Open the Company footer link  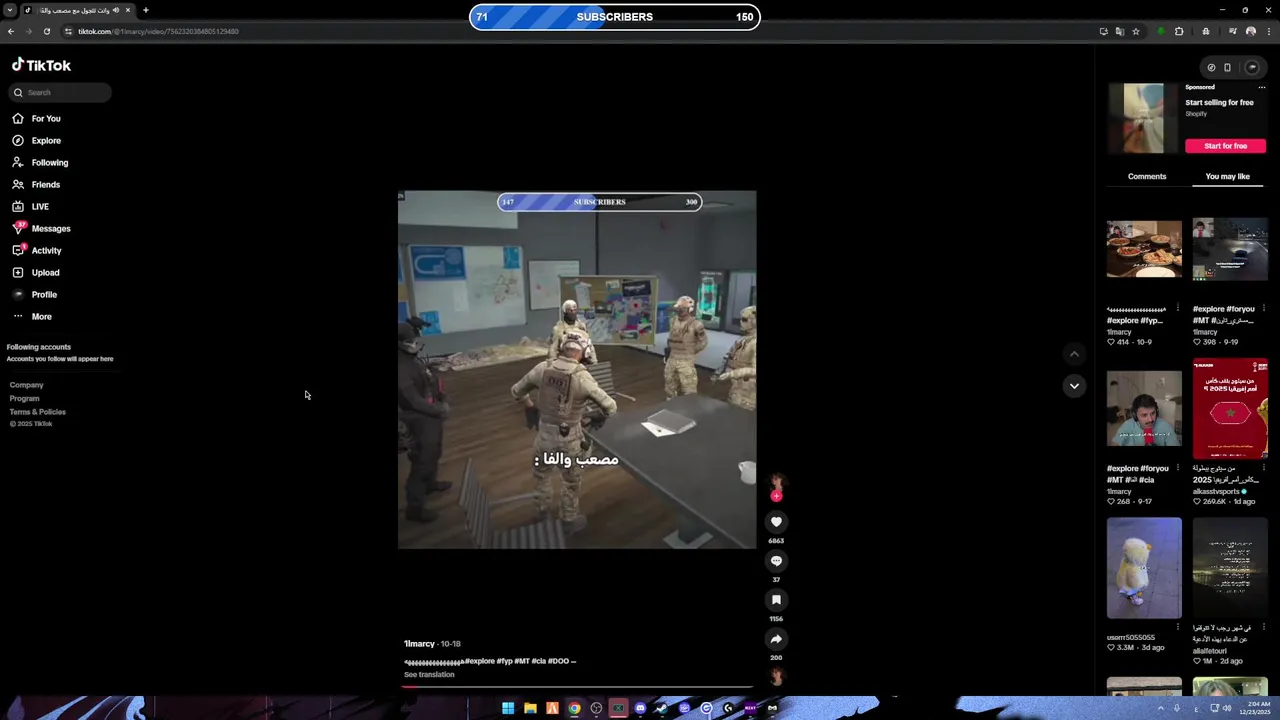(26, 385)
